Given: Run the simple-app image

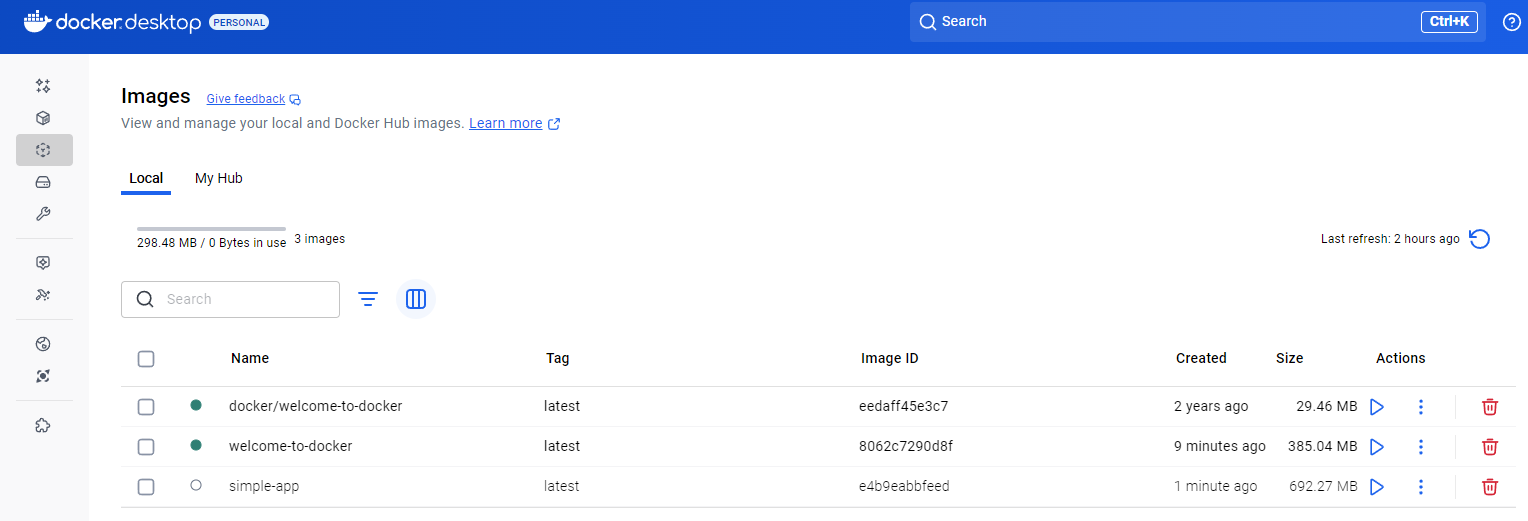Looking at the screenshot, I should point(1377,487).
